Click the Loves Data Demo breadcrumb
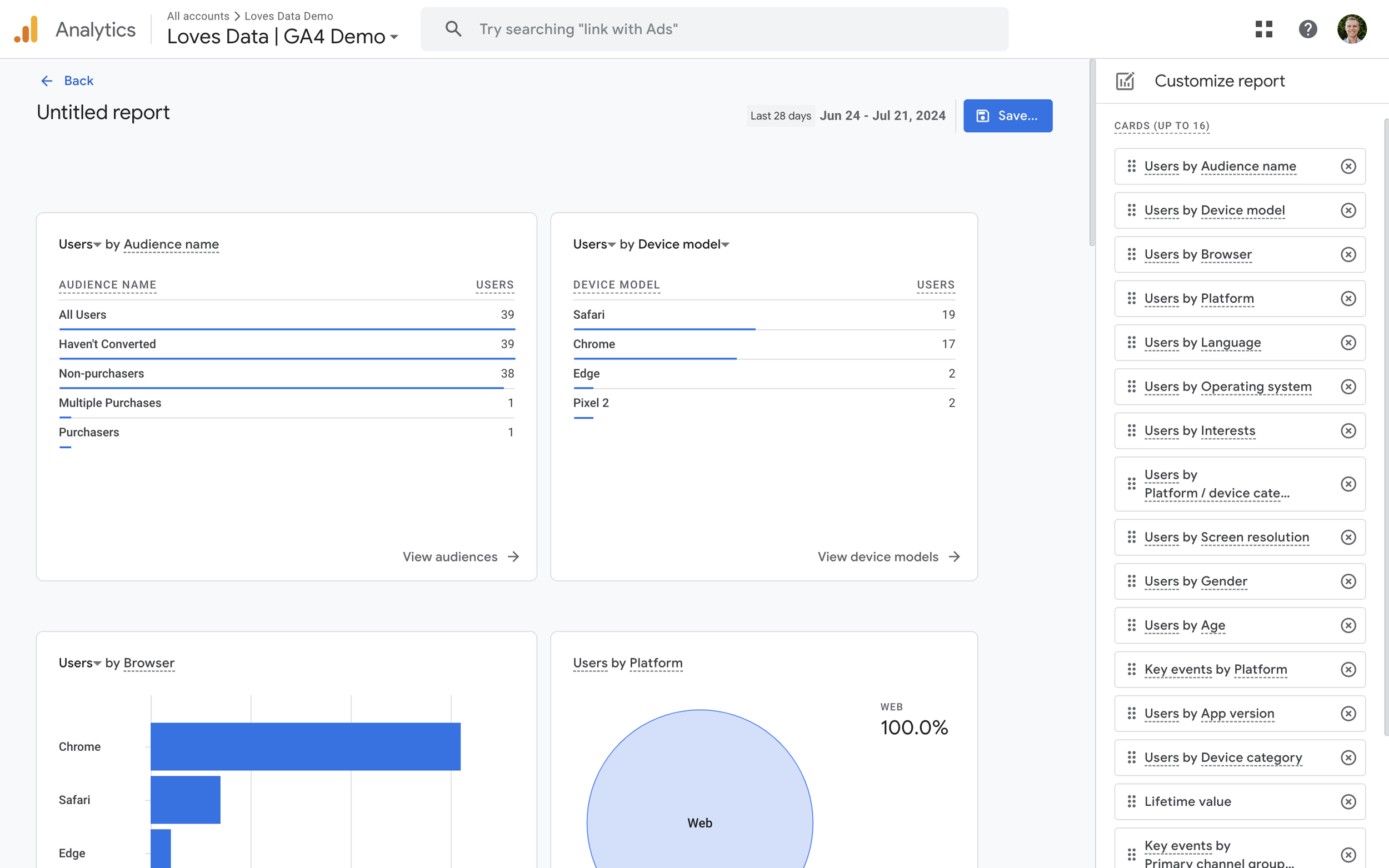The height and width of the screenshot is (868, 1389). 288,16
